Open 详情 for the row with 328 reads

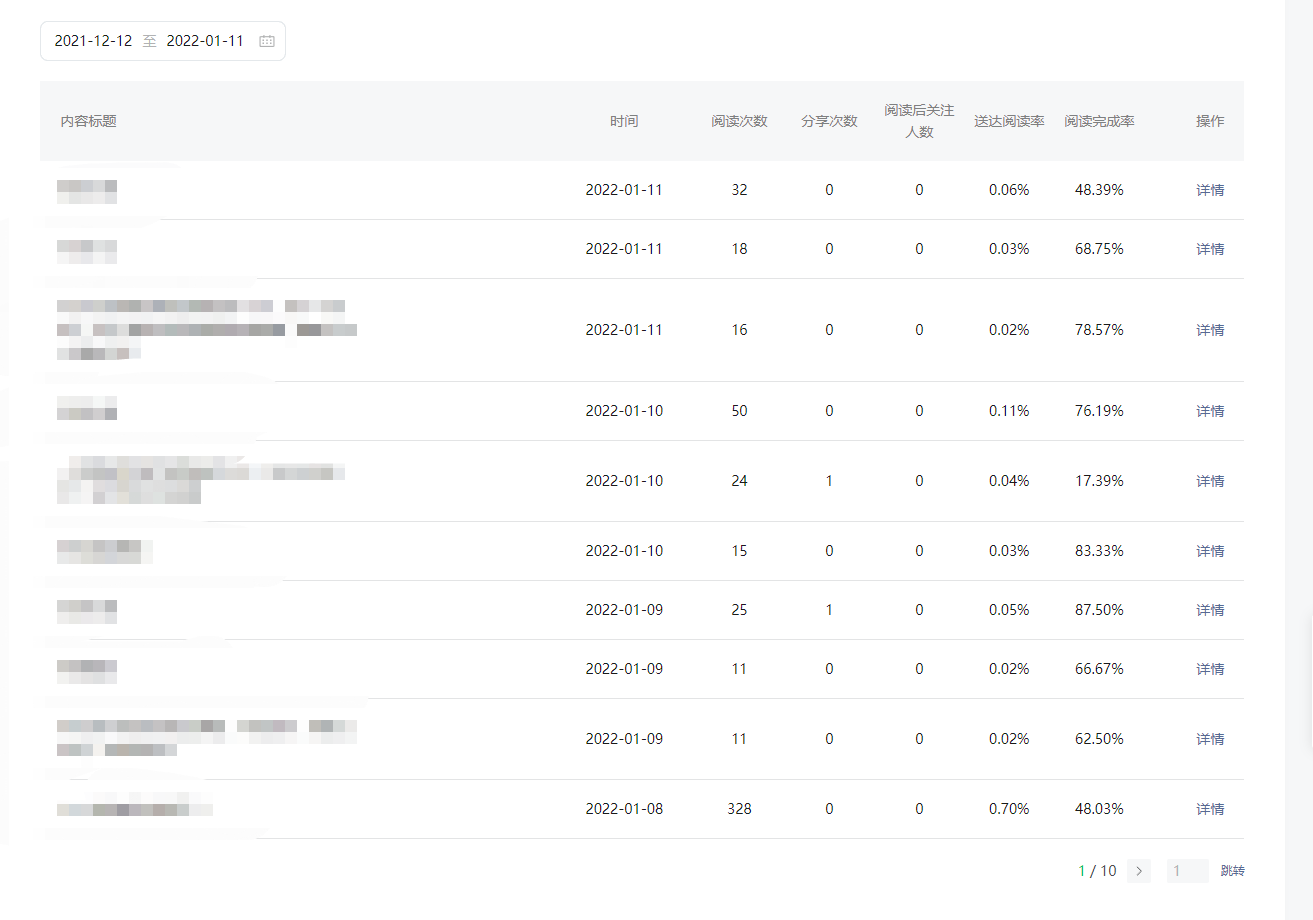(x=1210, y=809)
